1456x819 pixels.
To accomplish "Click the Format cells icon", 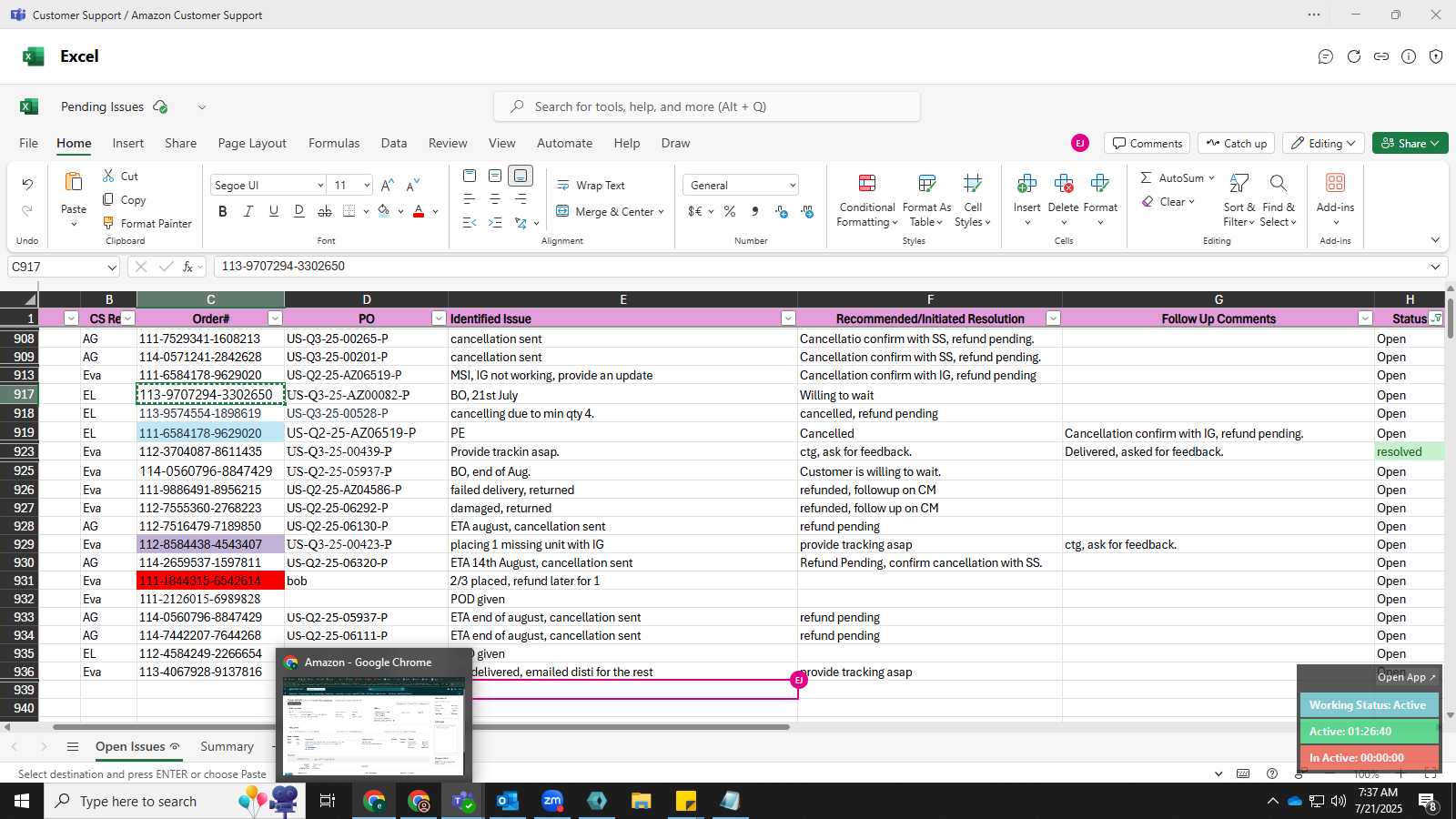I will pos(1099,184).
